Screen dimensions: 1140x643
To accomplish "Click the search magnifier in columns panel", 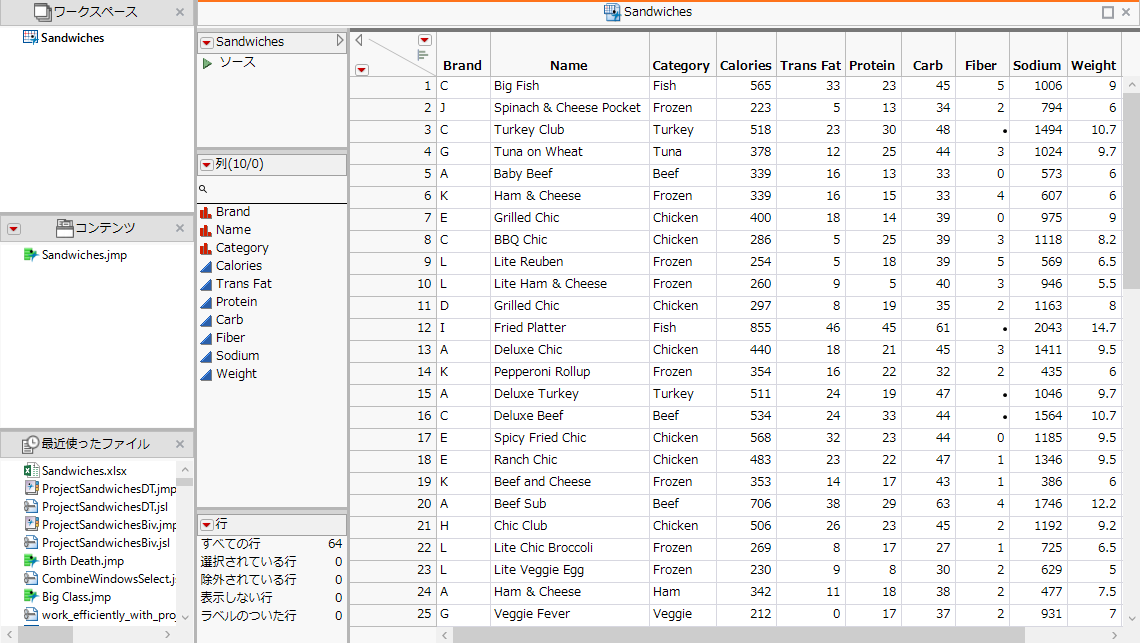I will pos(203,188).
